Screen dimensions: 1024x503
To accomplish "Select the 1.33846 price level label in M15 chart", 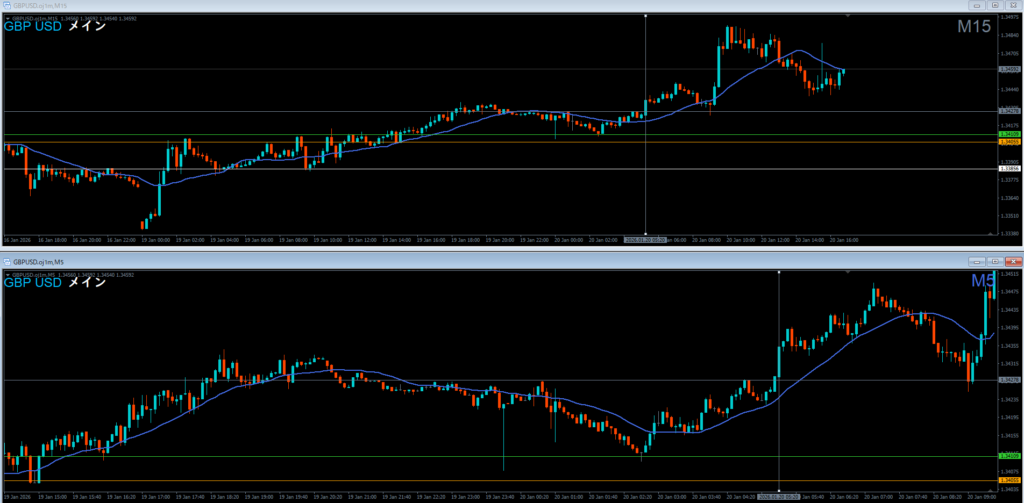I will click(1009, 169).
